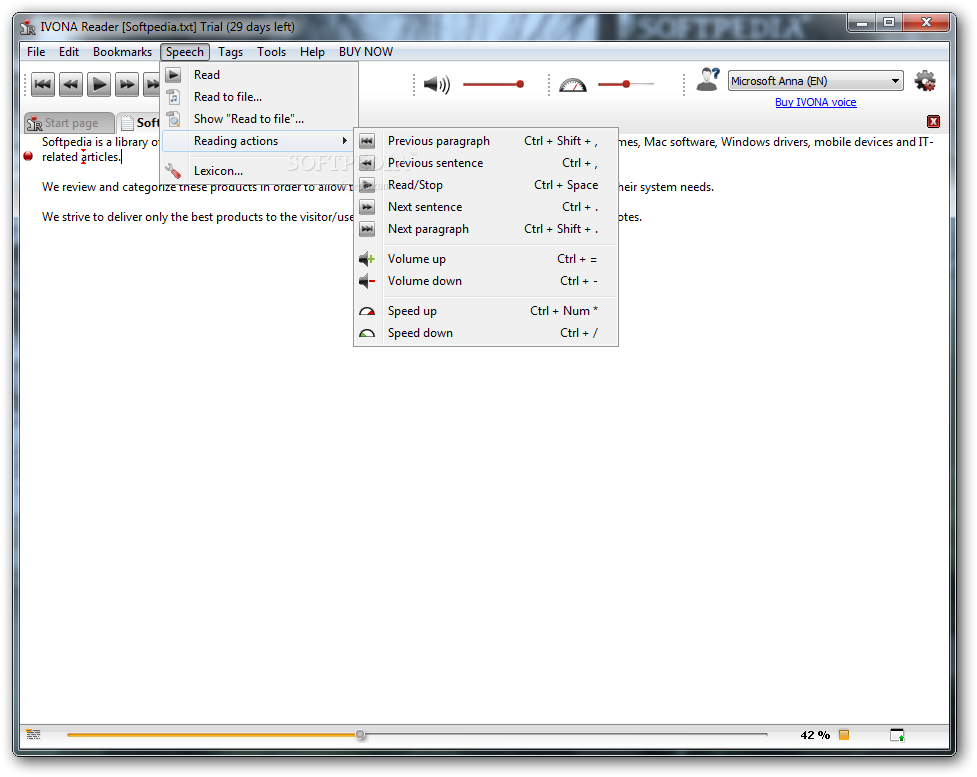The width and height of the screenshot is (977, 777).
Task: Choose Volume up in submenu
Action: (x=486, y=259)
